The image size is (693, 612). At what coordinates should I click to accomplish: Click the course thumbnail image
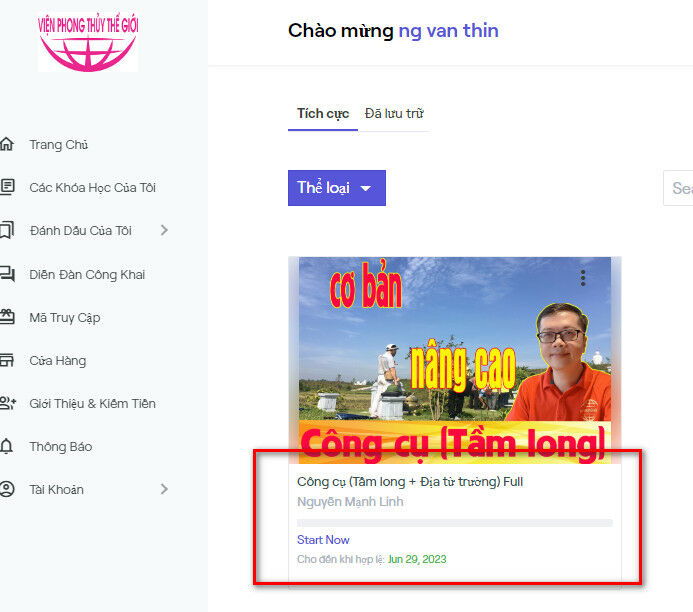[x=455, y=360]
